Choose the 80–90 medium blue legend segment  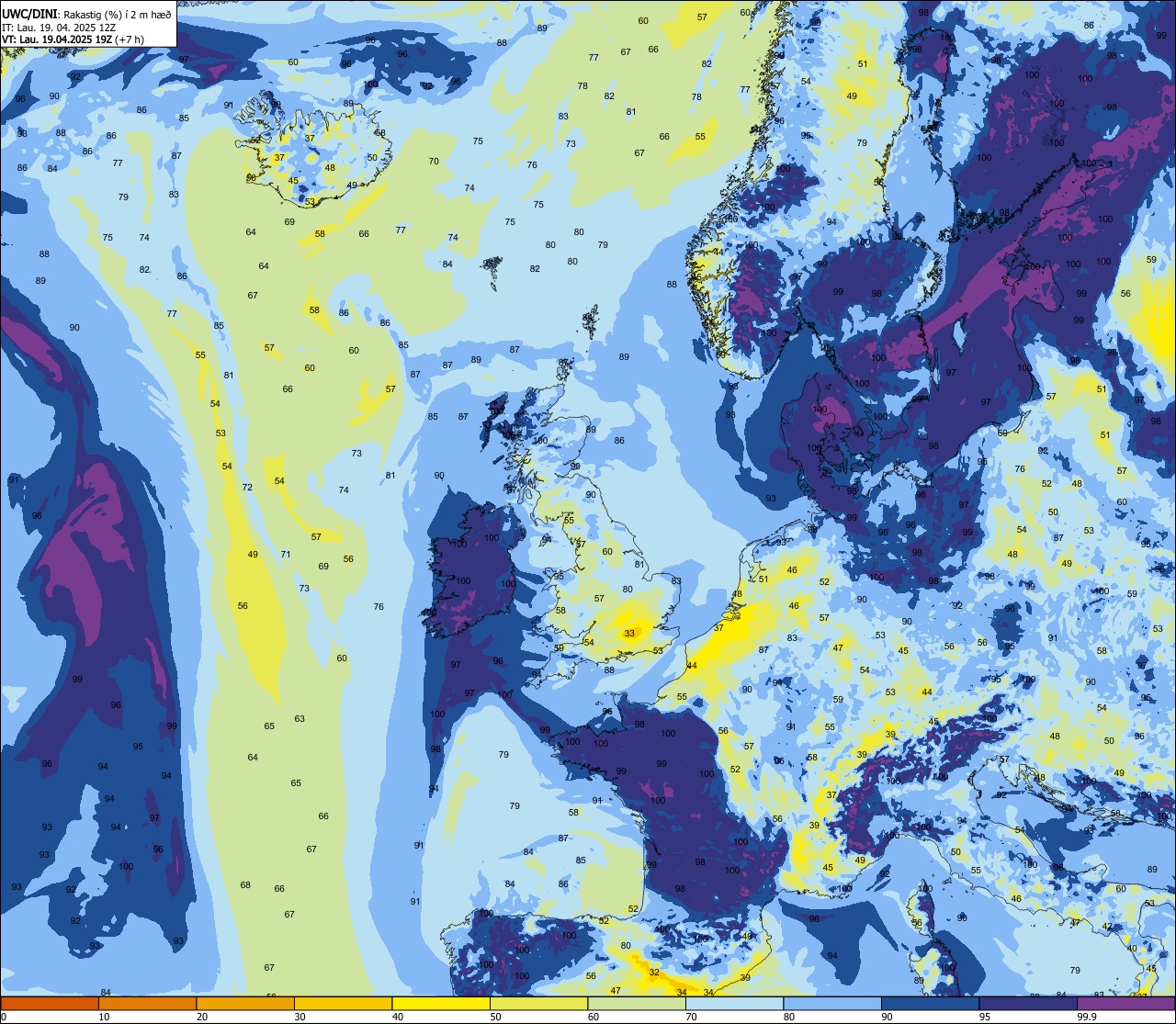pyautogui.click(x=832, y=1004)
